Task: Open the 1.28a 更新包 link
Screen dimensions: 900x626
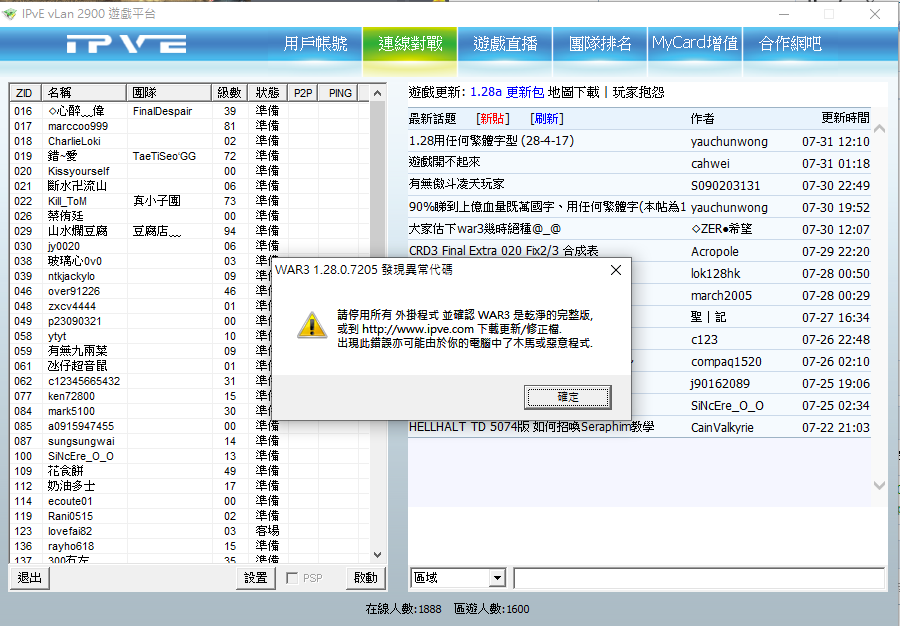Action: (x=507, y=92)
